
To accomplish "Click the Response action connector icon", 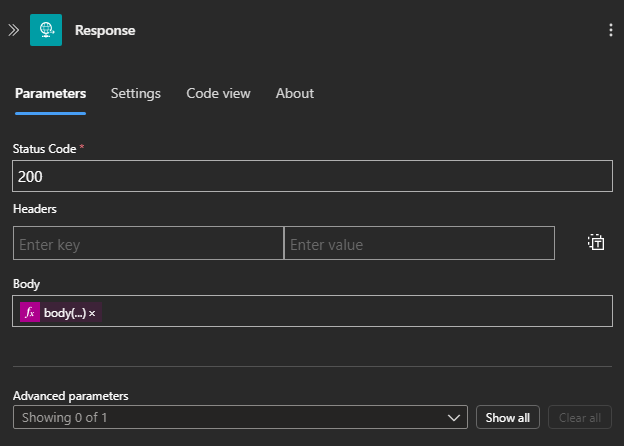I will click(x=46, y=30).
